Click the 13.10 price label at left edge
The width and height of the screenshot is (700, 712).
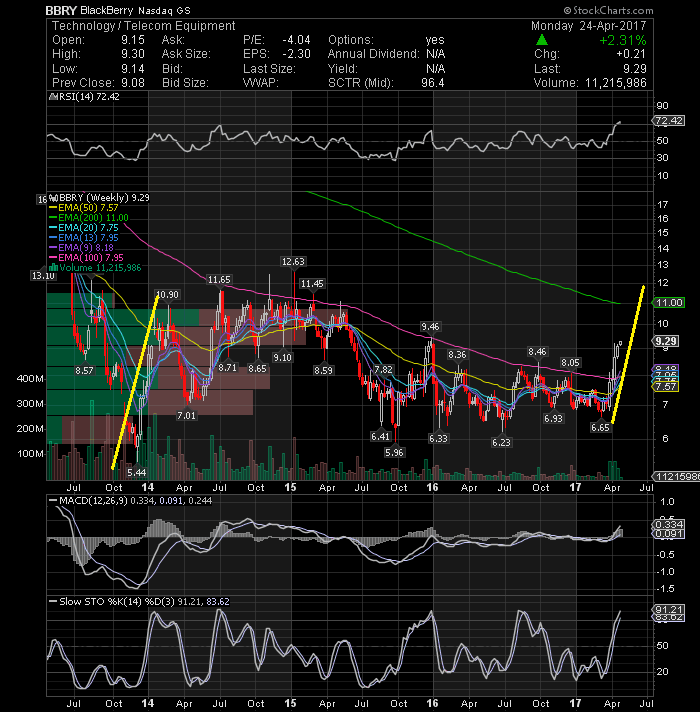click(x=43, y=276)
